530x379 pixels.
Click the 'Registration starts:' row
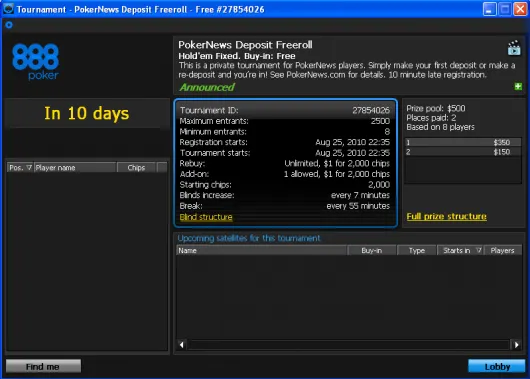285,142
